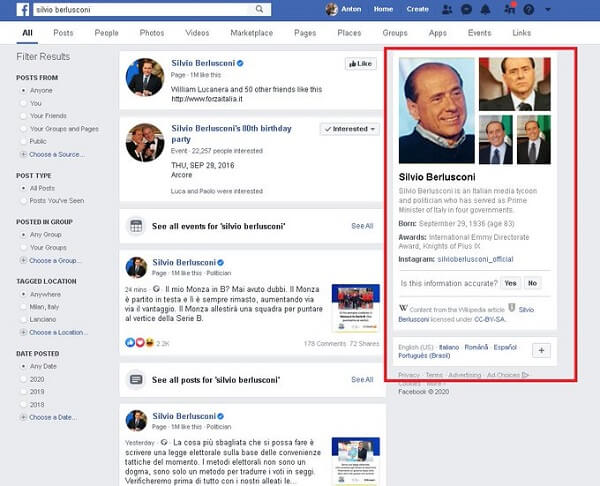
Task: Click the plus icon beside Choose a Date
Action: 23,417
